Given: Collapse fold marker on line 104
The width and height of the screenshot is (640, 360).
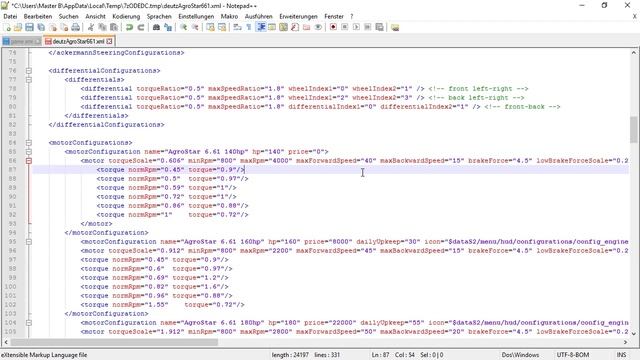Looking at the screenshot, I should [29, 322].
